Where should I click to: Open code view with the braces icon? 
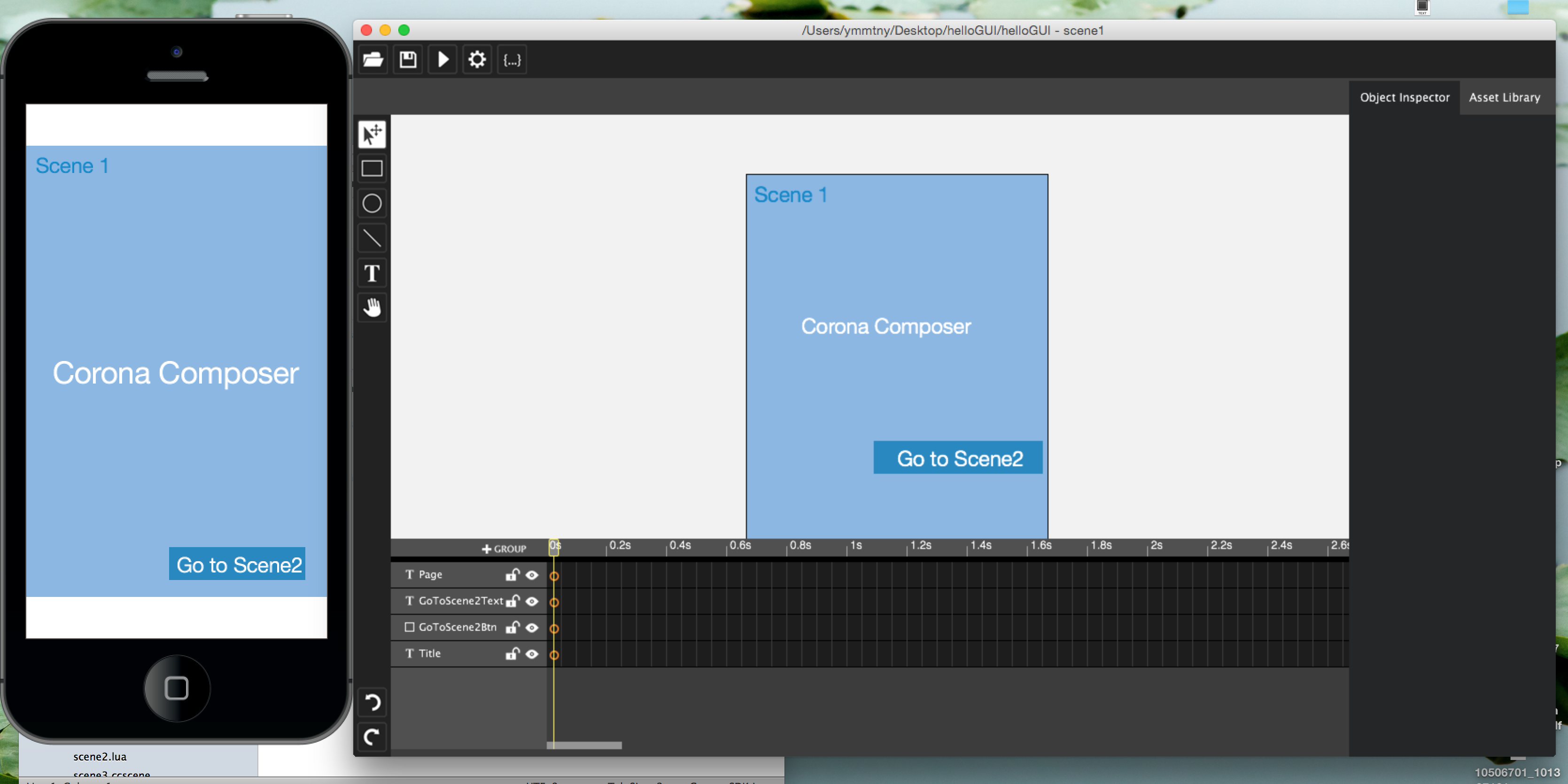(512, 60)
